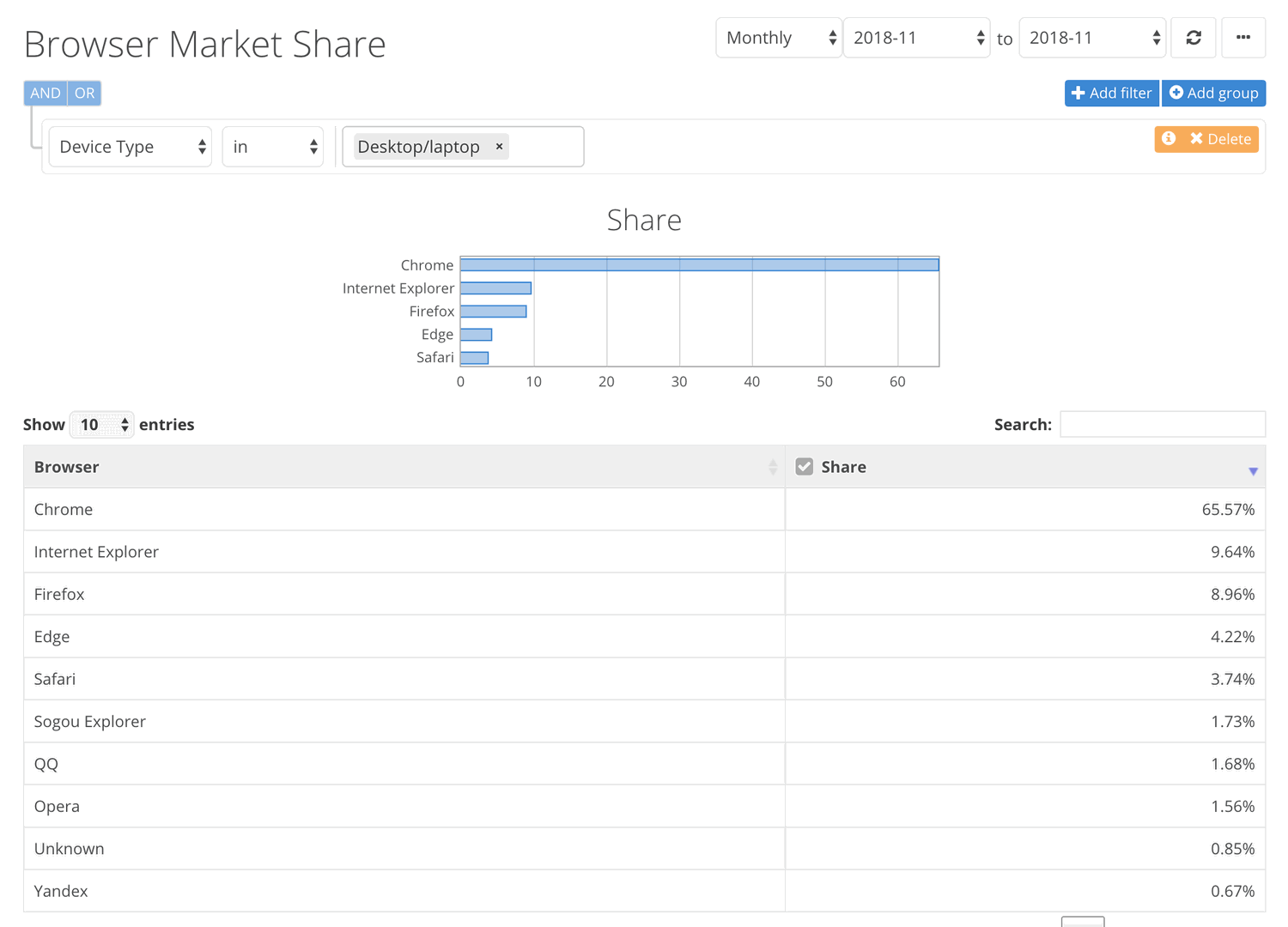The image size is (1288, 927).
Task: Change the start month from 2018-11
Action: click(915, 37)
